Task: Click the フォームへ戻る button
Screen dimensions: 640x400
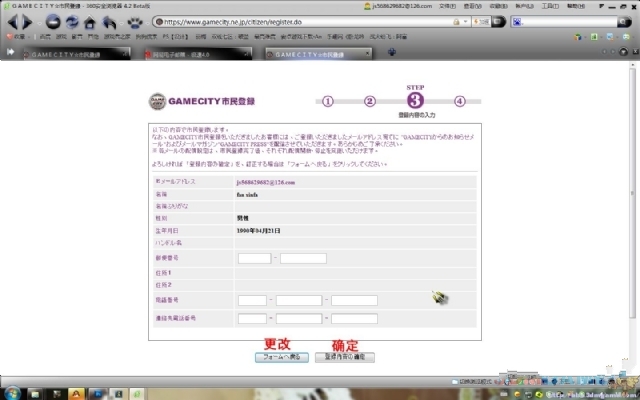Action: [x=282, y=357]
